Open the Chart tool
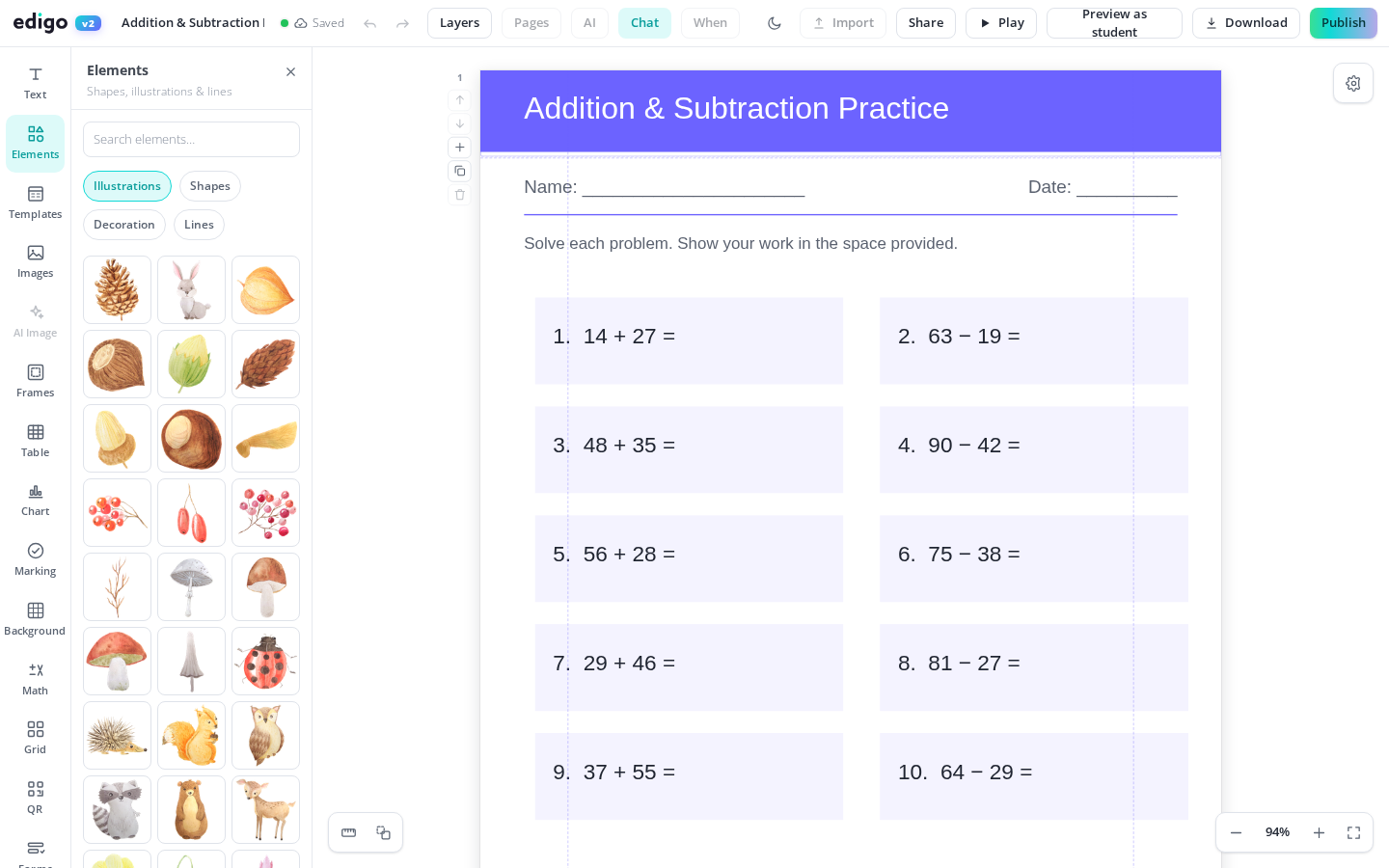The height and width of the screenshot is (868, 1389). tap(35, 500)
